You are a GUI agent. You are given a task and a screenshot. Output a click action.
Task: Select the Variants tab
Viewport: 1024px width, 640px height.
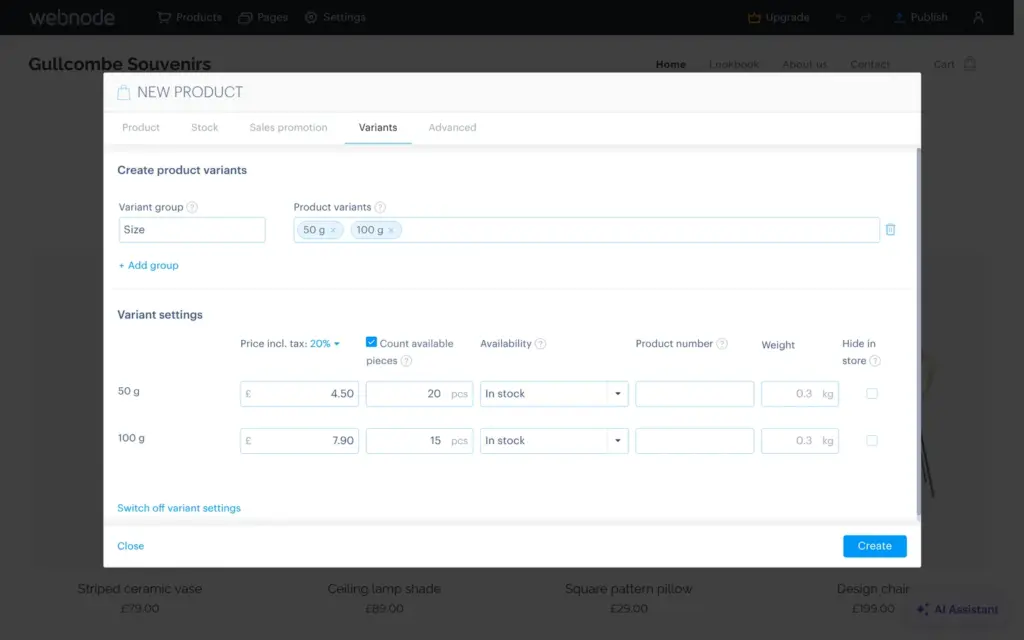[x=378, y=127]
